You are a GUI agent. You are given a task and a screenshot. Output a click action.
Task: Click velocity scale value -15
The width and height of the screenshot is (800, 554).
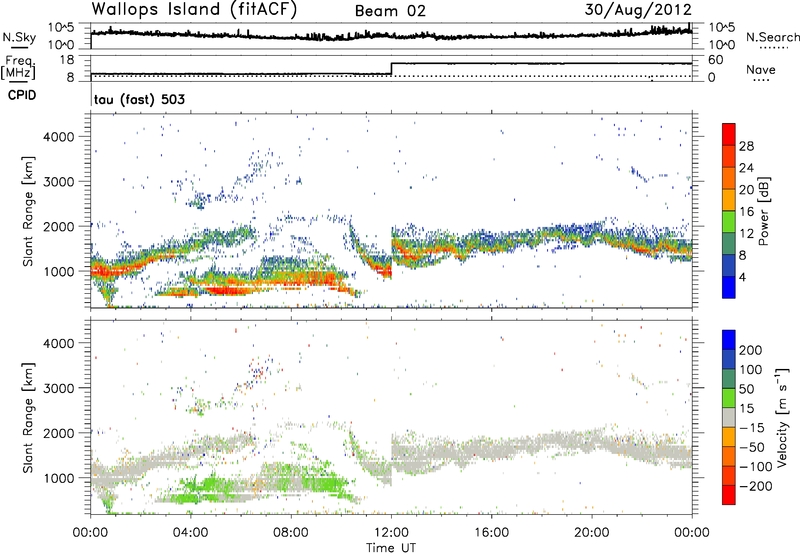tap(751, 428)
